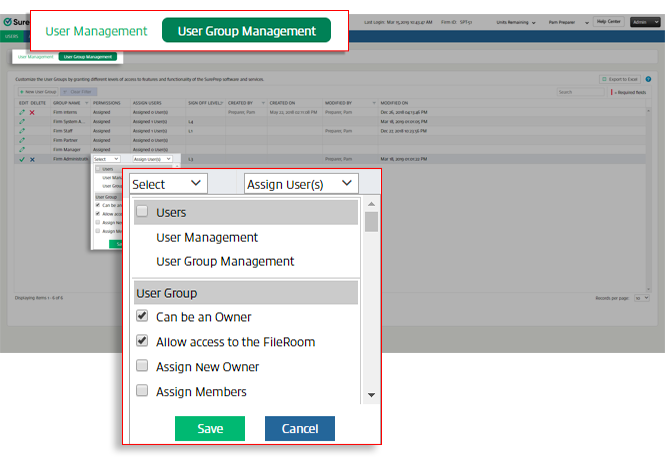This screenshot has width=665, height=467.
Task: Click the green checkmark to confirm row edit
Action: click(22, 159)
